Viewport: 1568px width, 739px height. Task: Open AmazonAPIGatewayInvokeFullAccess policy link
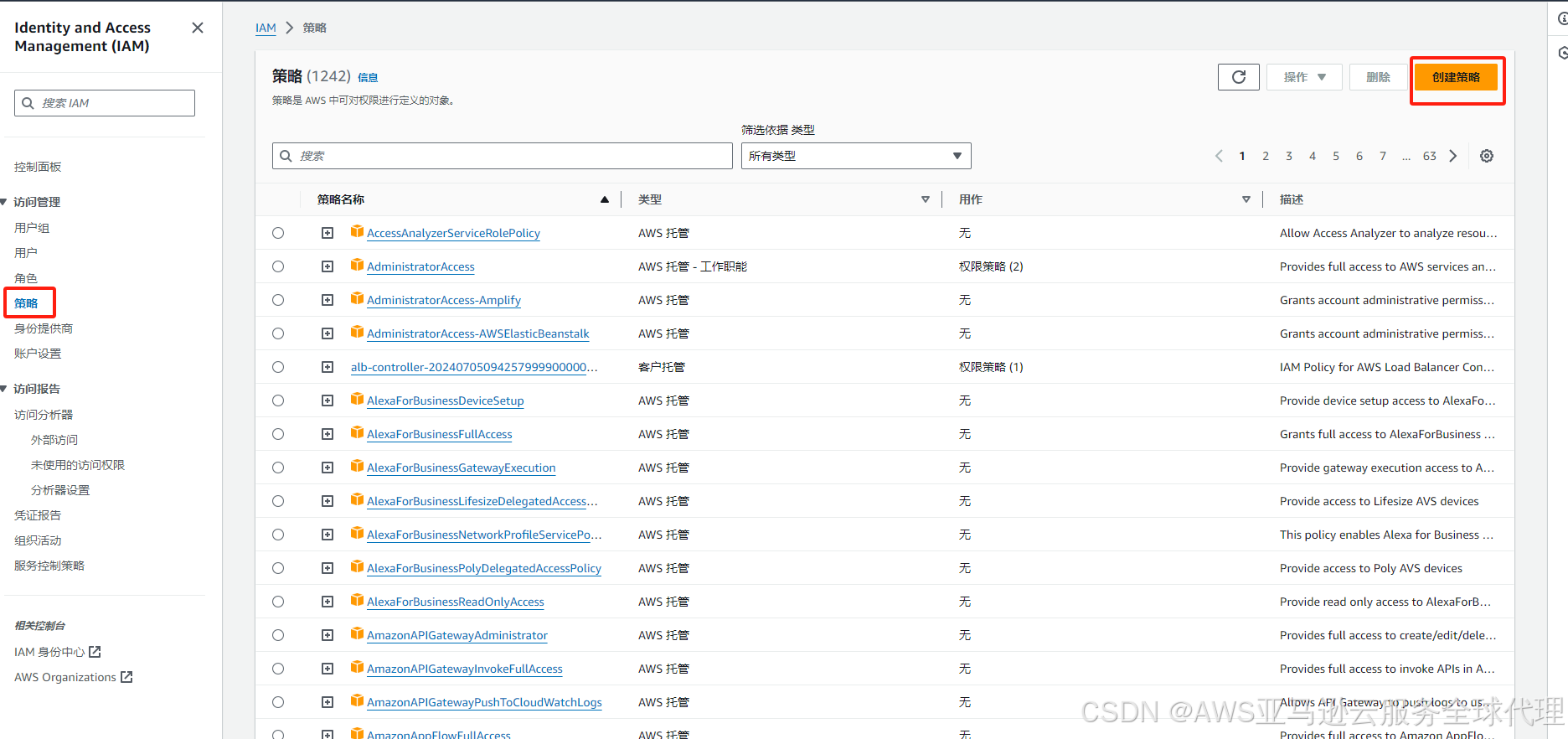pyautogui.click(x=465, y=669)
